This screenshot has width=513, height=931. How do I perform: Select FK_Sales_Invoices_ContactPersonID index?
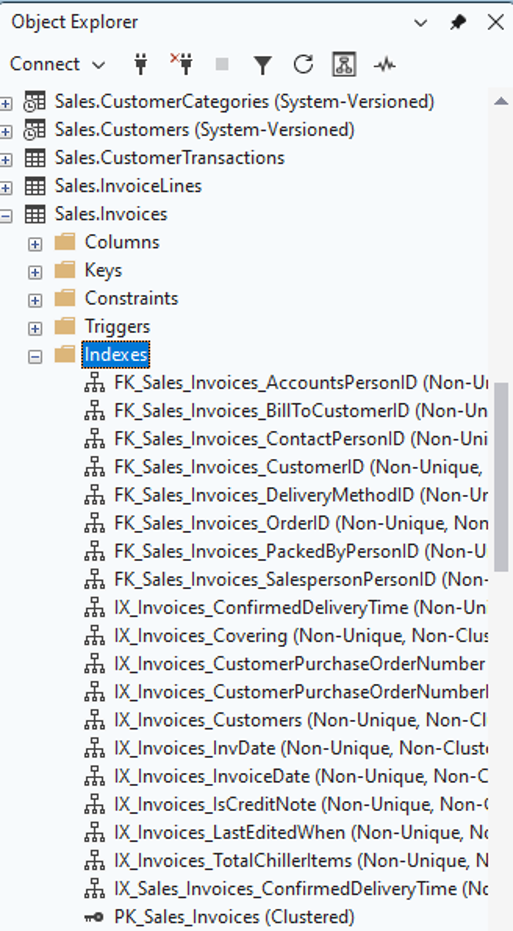coord(301,439)
